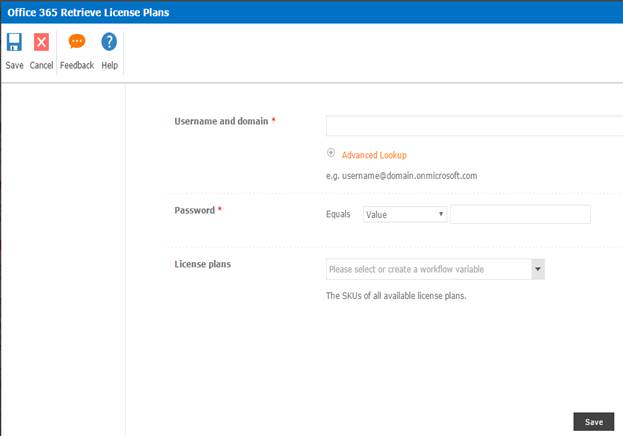Focus the Username and domain input field

[x=474, y=126]
